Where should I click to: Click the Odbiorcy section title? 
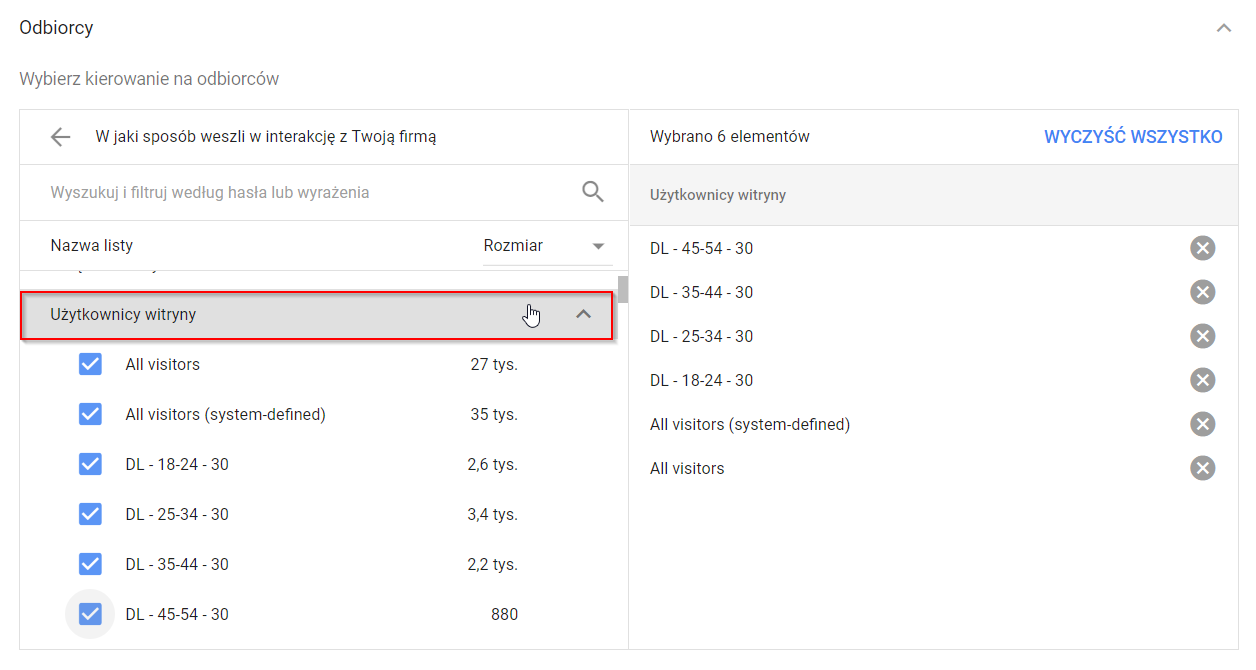point(56,28)
